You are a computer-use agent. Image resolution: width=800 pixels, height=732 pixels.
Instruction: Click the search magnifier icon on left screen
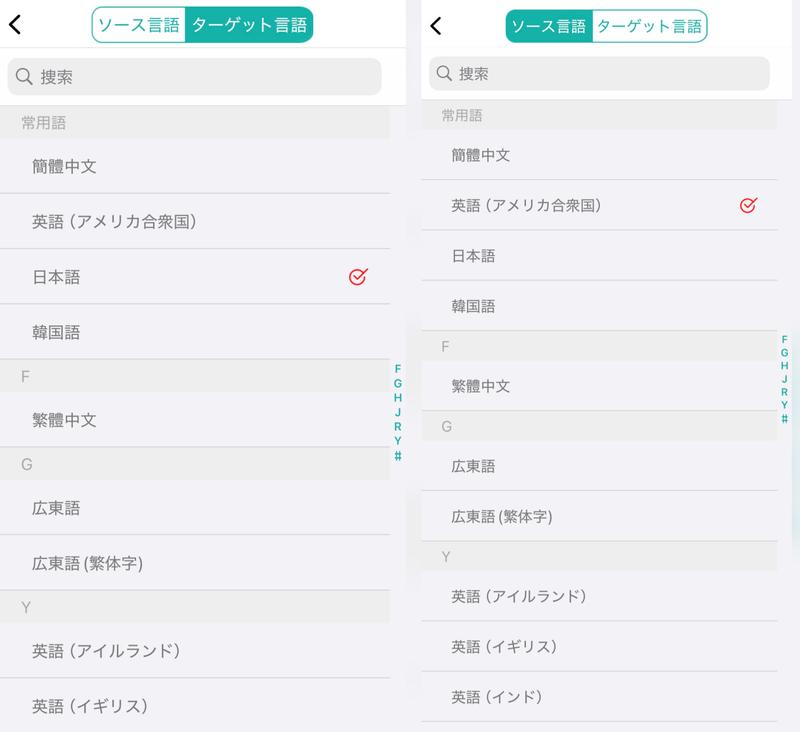pyautogui.click(x=25, y=76)
